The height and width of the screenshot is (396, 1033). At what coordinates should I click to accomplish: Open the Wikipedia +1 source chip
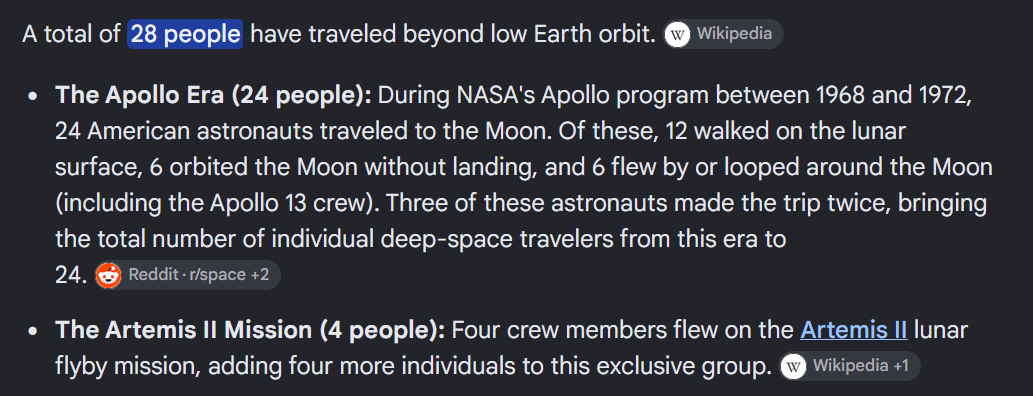(849, 366)
